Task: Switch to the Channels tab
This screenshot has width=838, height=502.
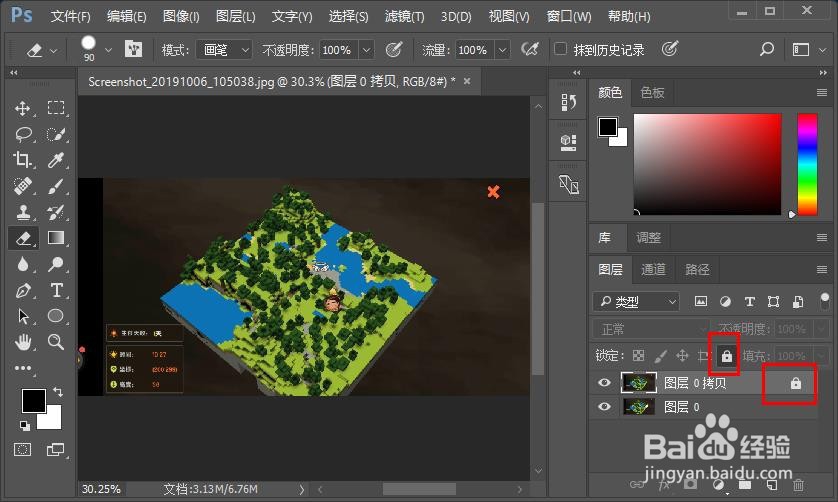Action: (x=653, y=269)
